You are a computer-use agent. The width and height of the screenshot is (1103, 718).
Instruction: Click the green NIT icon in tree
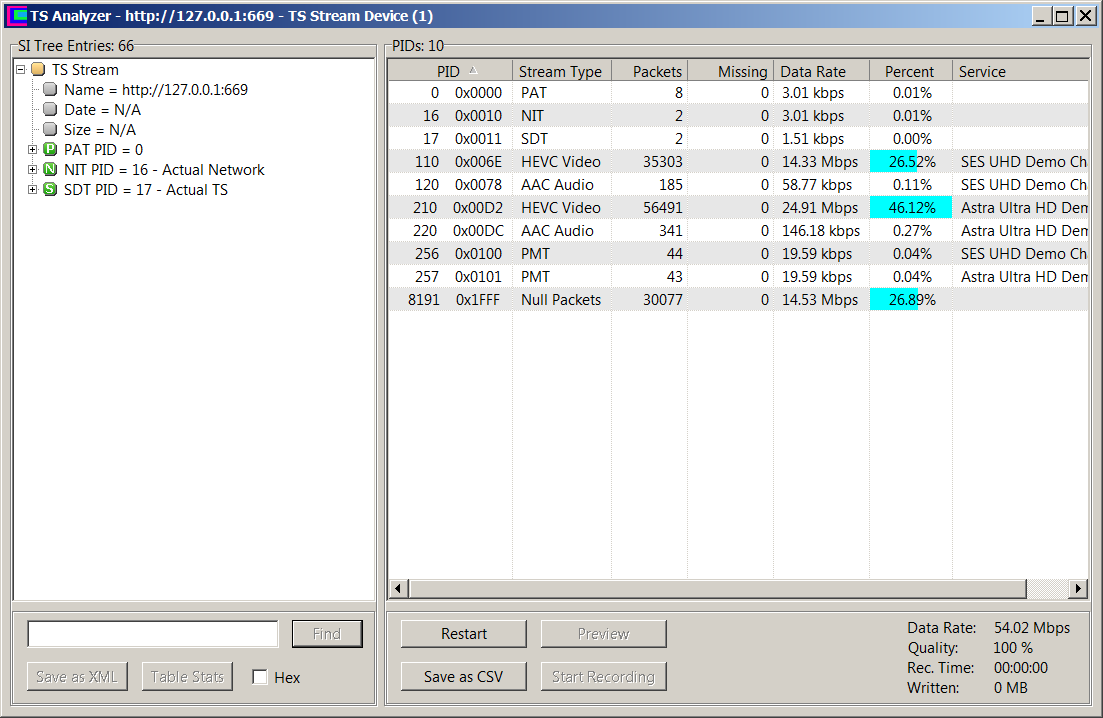pos(50,170)
